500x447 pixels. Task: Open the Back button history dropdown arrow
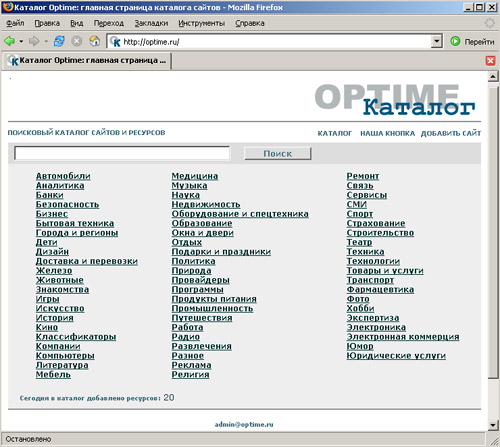pyautogui.click(x=21, y=42)
